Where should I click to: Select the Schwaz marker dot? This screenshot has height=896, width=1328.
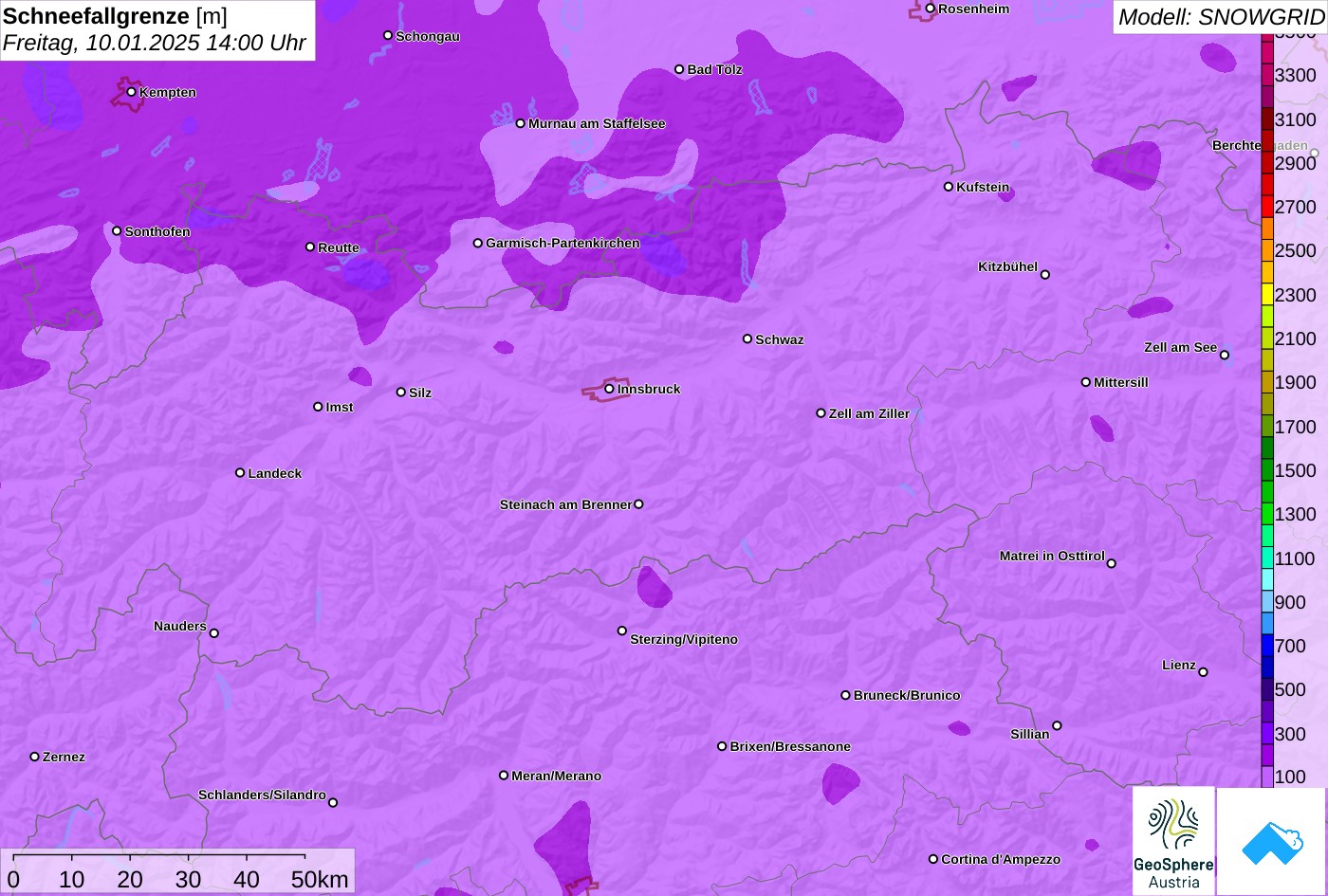[x=747, y=338]
